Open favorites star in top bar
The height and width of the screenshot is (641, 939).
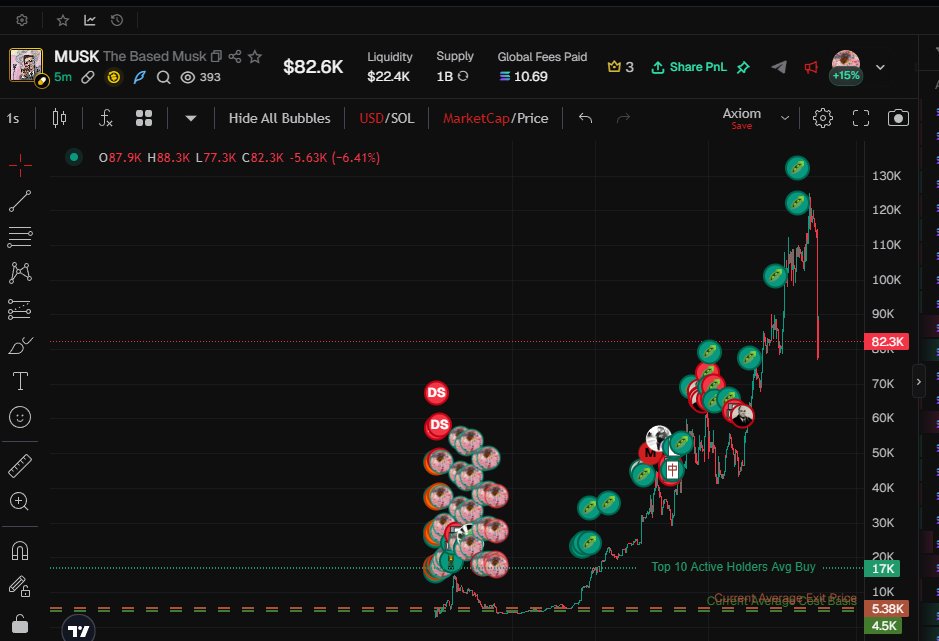[x=63, y=20]
